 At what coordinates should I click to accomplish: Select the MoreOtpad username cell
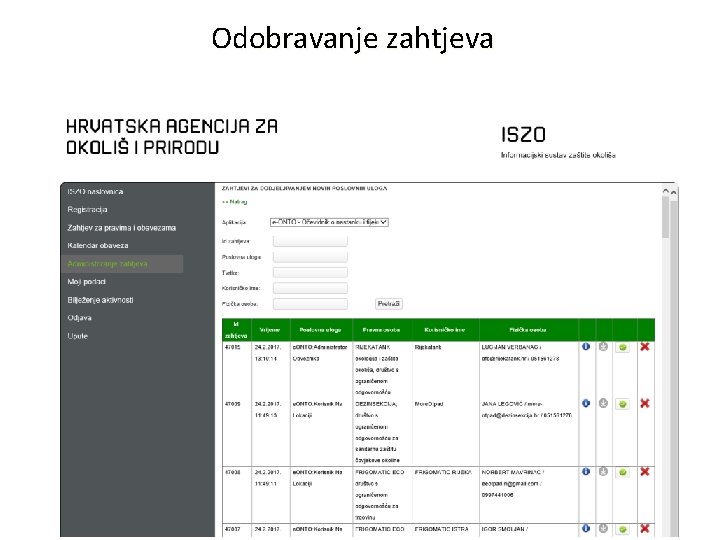(428, 404)
